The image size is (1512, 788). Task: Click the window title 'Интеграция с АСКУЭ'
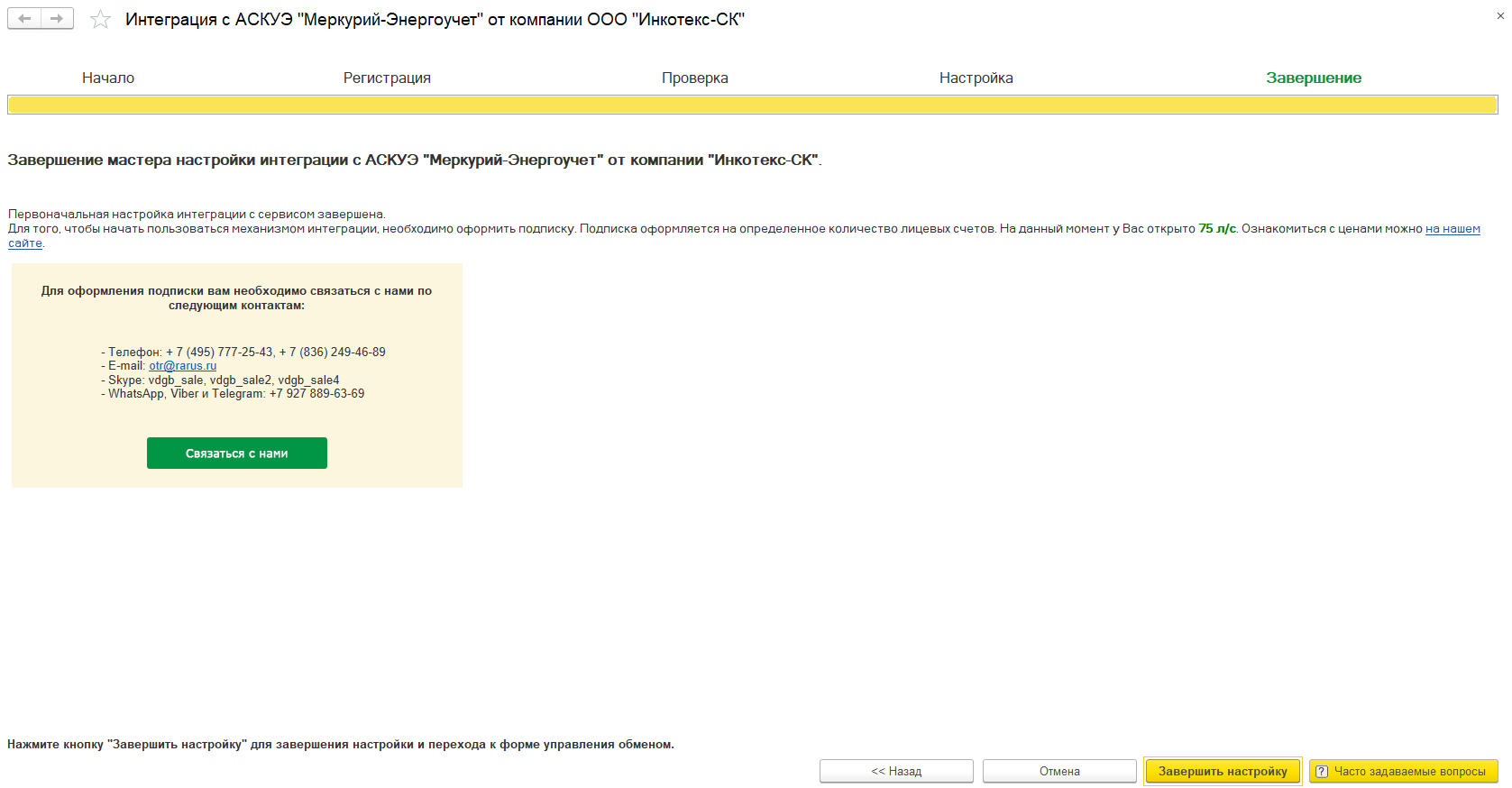(x=435, y=20)
